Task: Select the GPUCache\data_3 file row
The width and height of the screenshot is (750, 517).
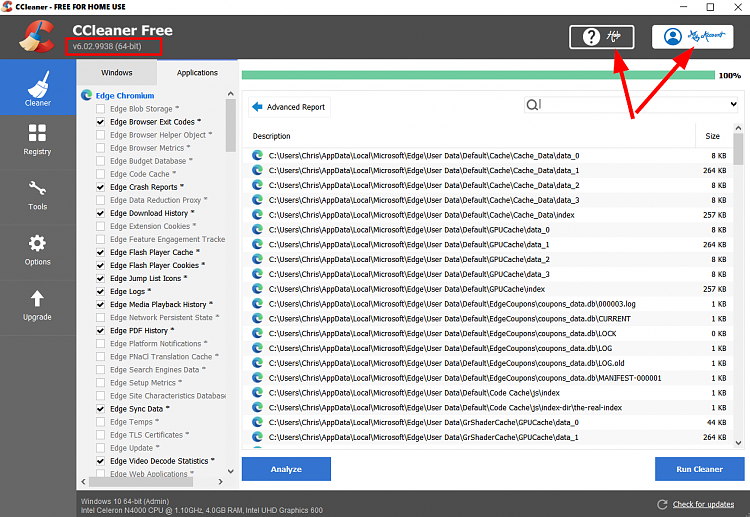Action: point(489,274)
